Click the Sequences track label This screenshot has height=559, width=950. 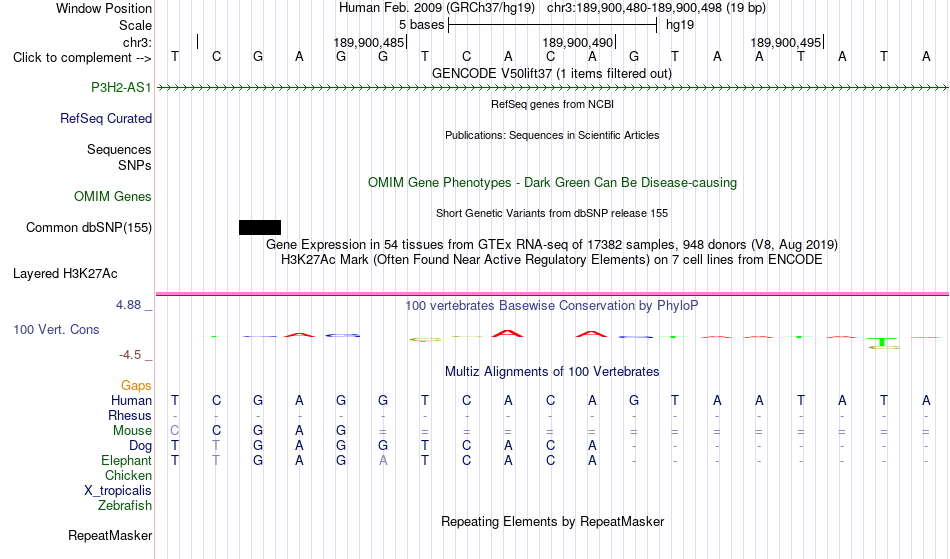pos(119,150)
